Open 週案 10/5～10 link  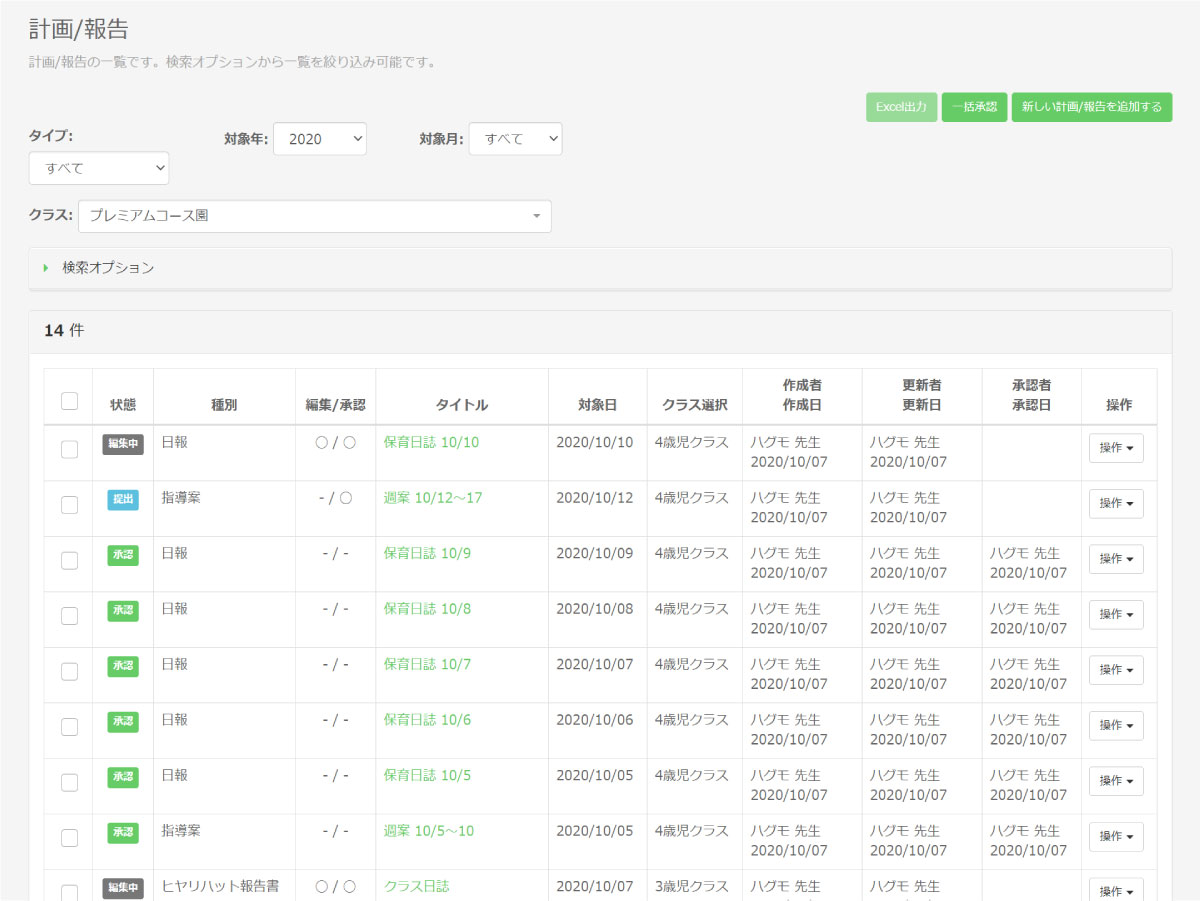[x=429, y=831]
